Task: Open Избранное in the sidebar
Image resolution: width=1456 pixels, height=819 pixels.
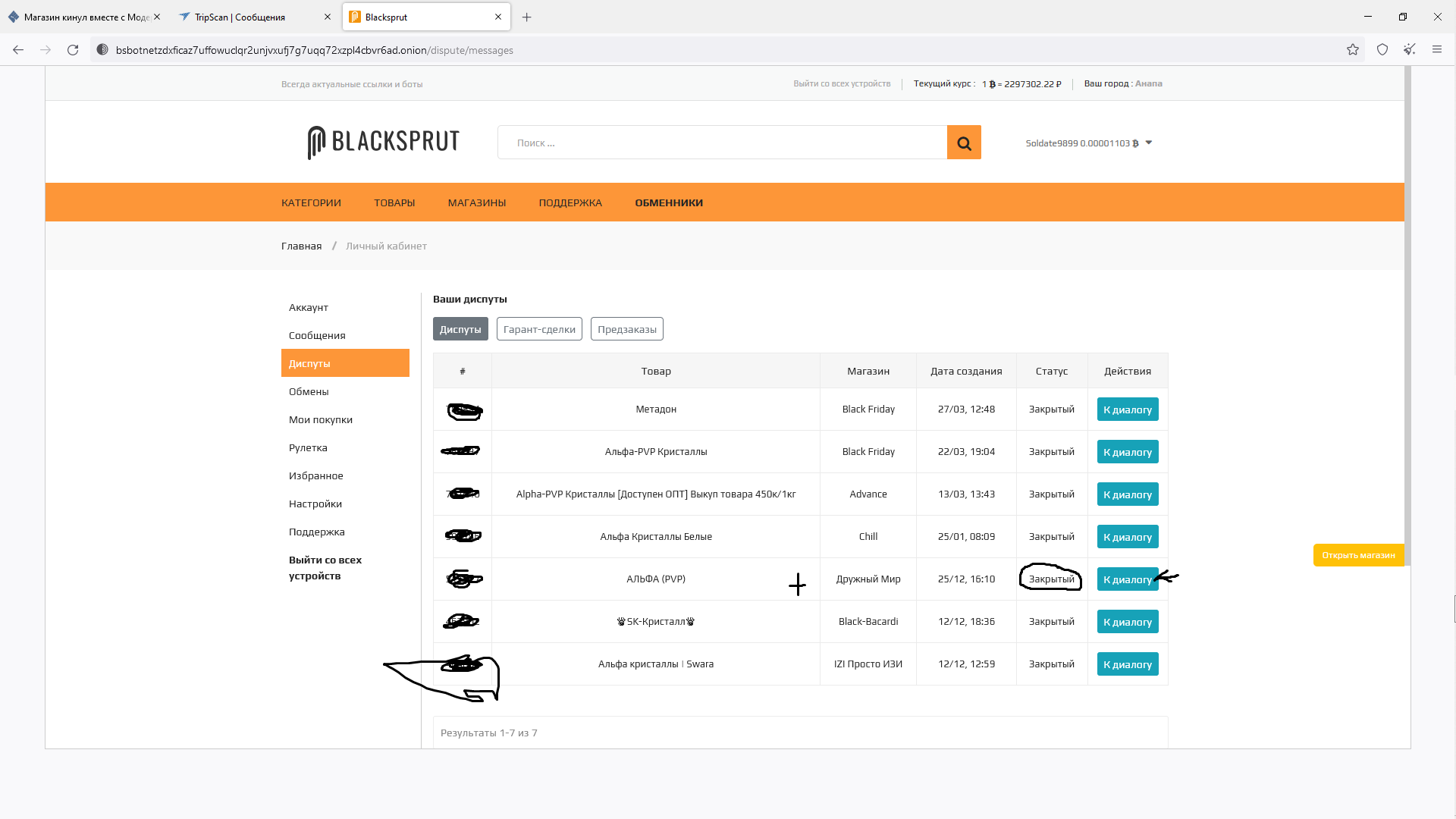Action: coord(345,475)
